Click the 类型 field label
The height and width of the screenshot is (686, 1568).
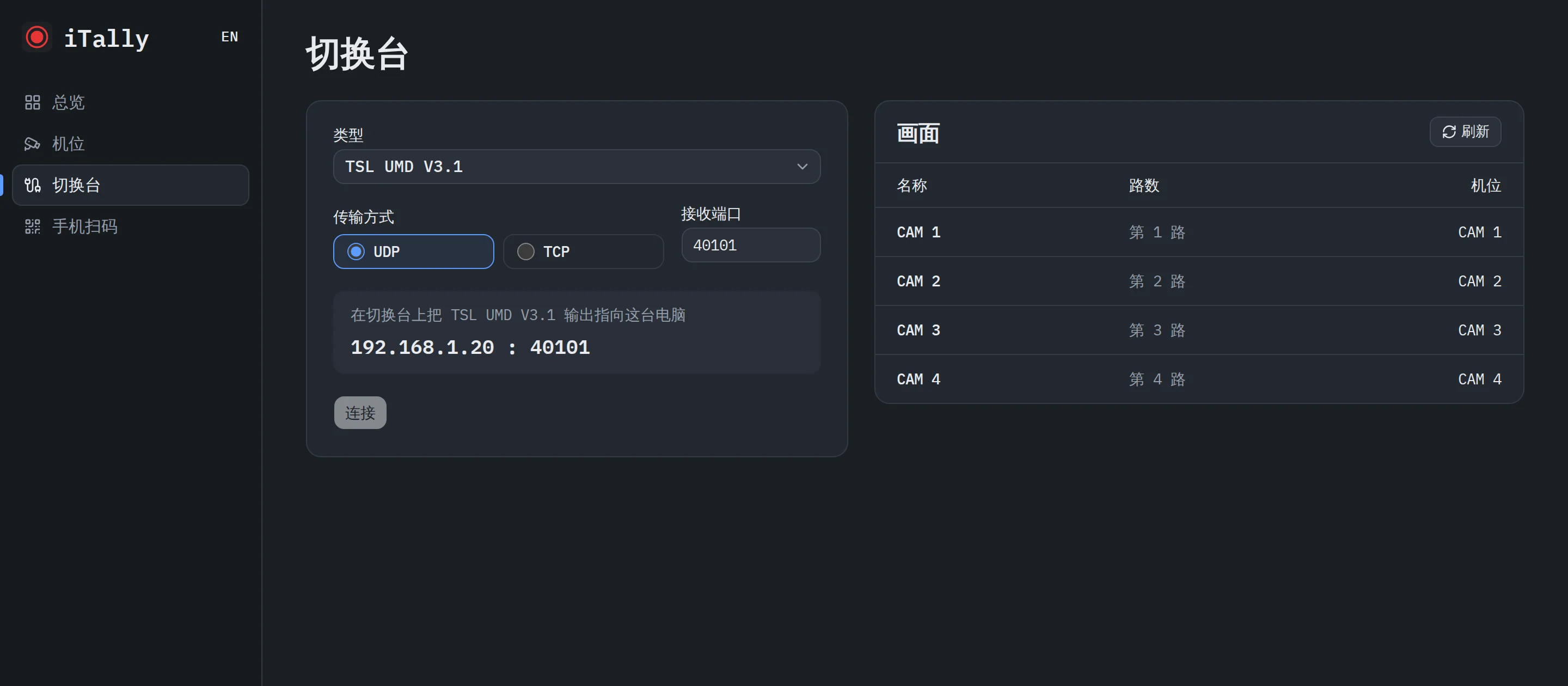point(348,135)
